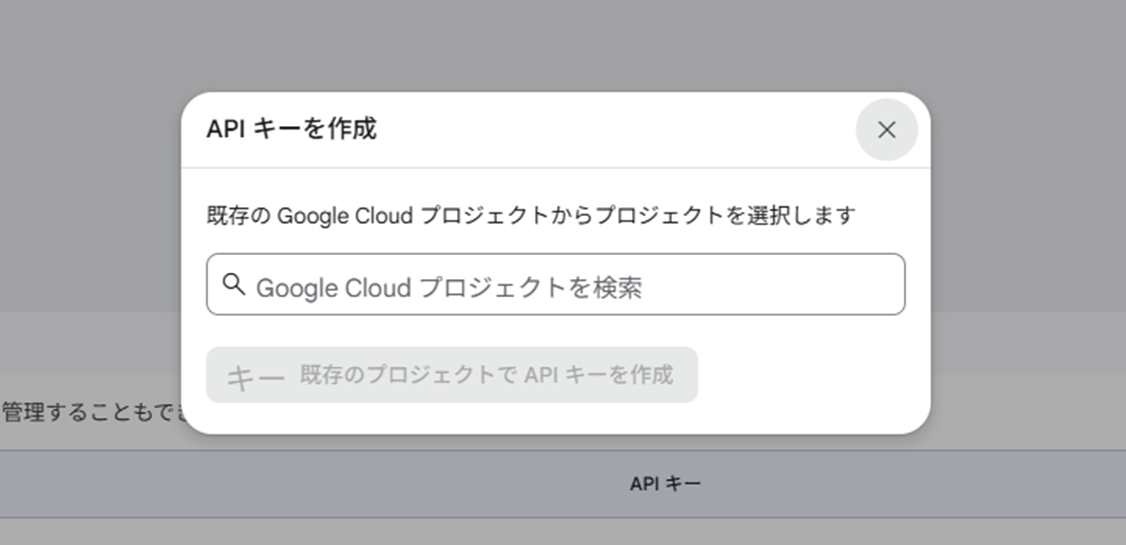Click the row below the API キー header
The image size is (1126, 545).
pyautogui.click(x=560, y=532)
